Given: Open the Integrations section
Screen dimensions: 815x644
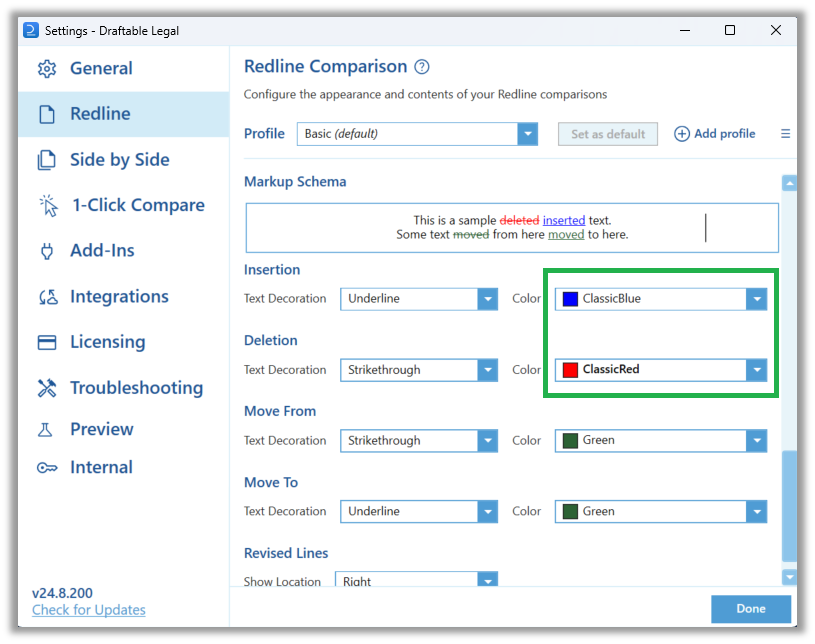Looking at the screenshot, I should (x=124, y=297).
